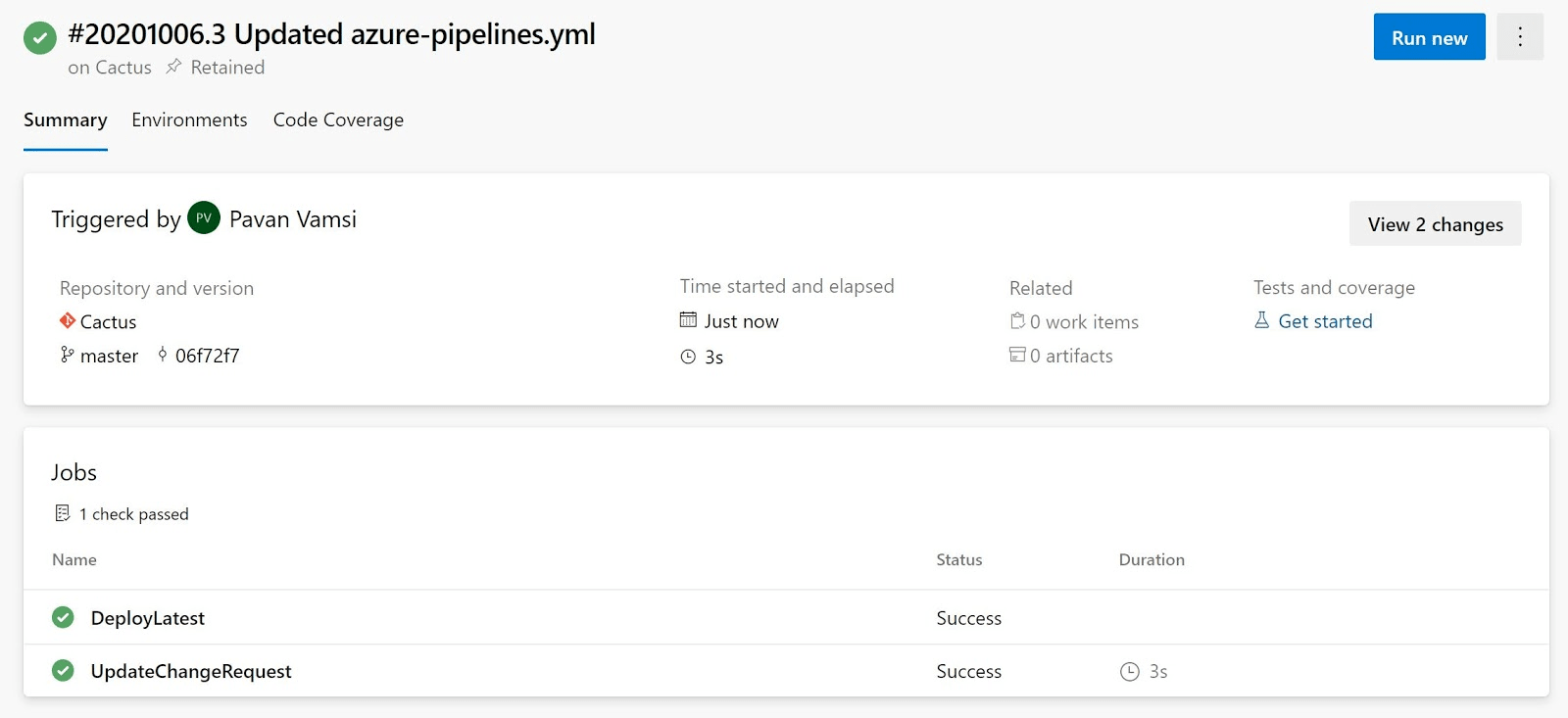This screenshot has height=718, width=1568.
Task: Click the green pipeline success status icon
Action: 40,38
